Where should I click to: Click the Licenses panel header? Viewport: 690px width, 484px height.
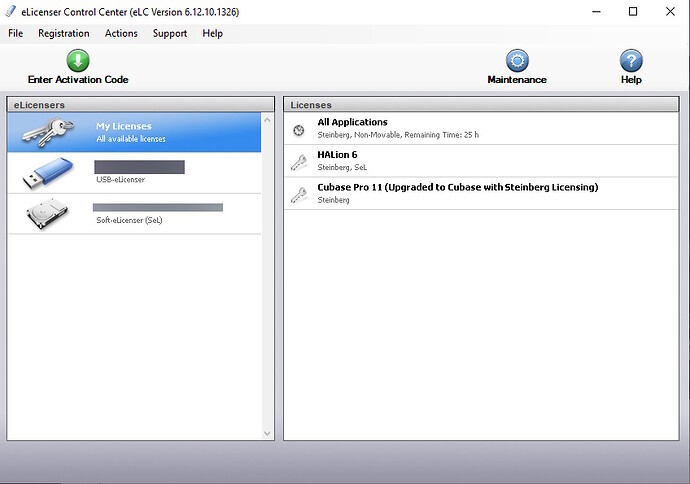pos(481,105)
